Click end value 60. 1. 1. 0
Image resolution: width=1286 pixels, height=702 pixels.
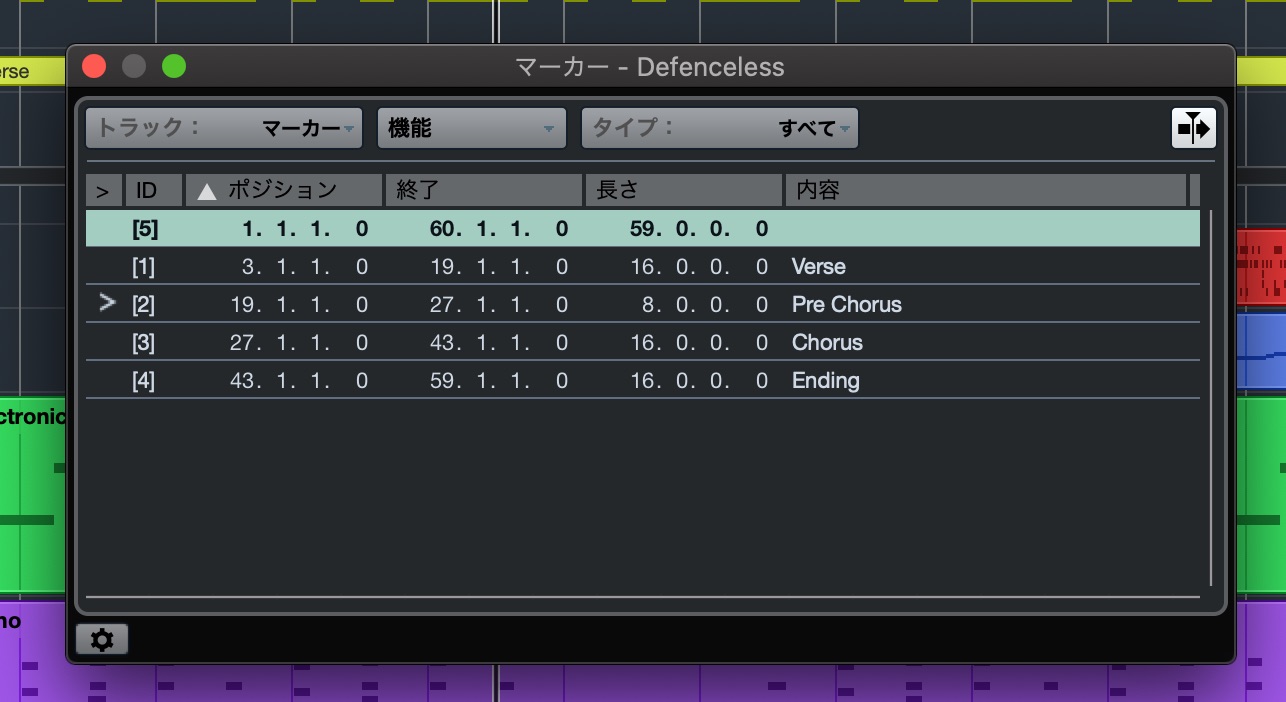pos(499,229)
